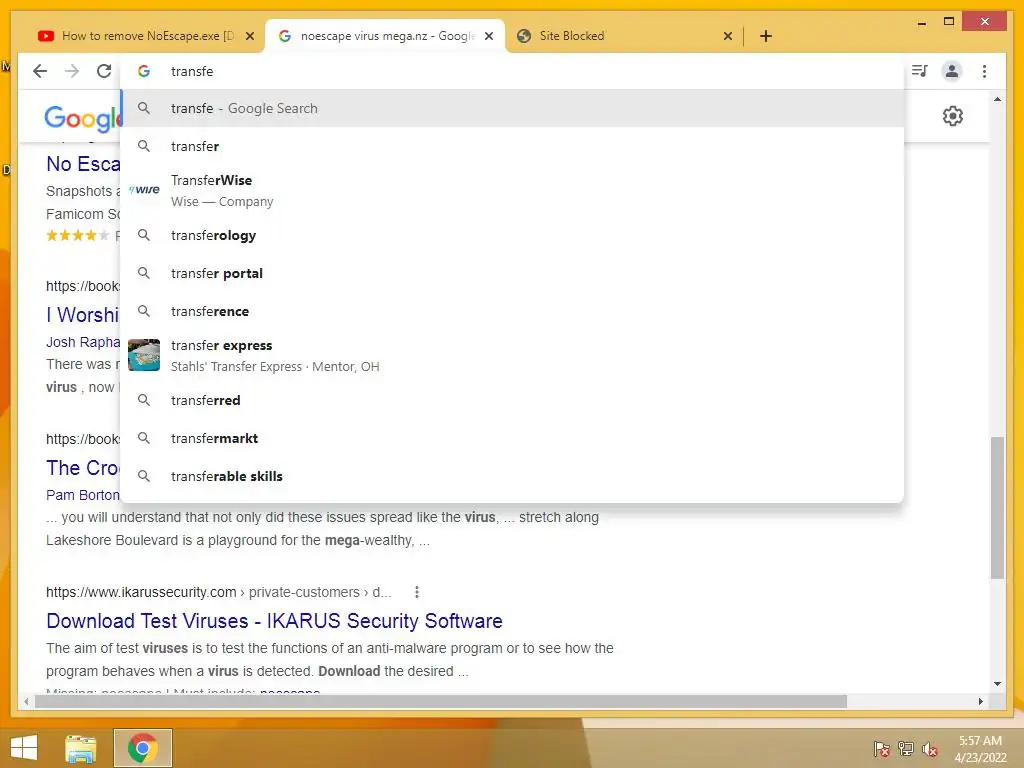The height and width of the screenshot is (768, 1024).
Task: Minimize the Chrome window
Action: tap(922, 22)
